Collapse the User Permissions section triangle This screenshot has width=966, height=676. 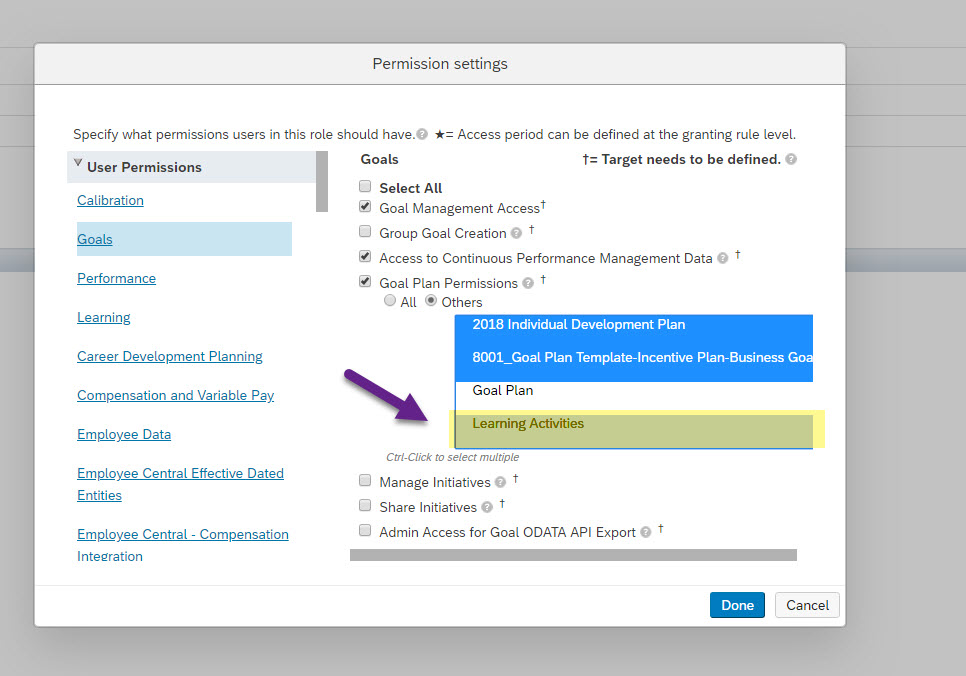click(78, 163)
